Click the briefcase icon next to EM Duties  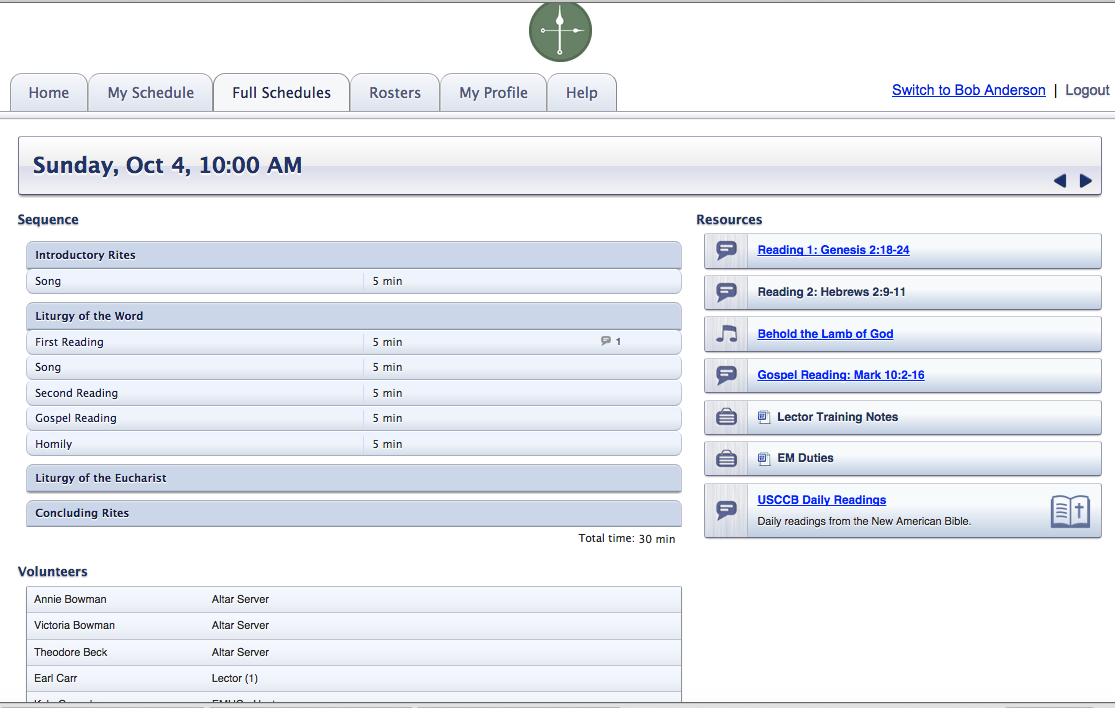(x=727, y=459)
